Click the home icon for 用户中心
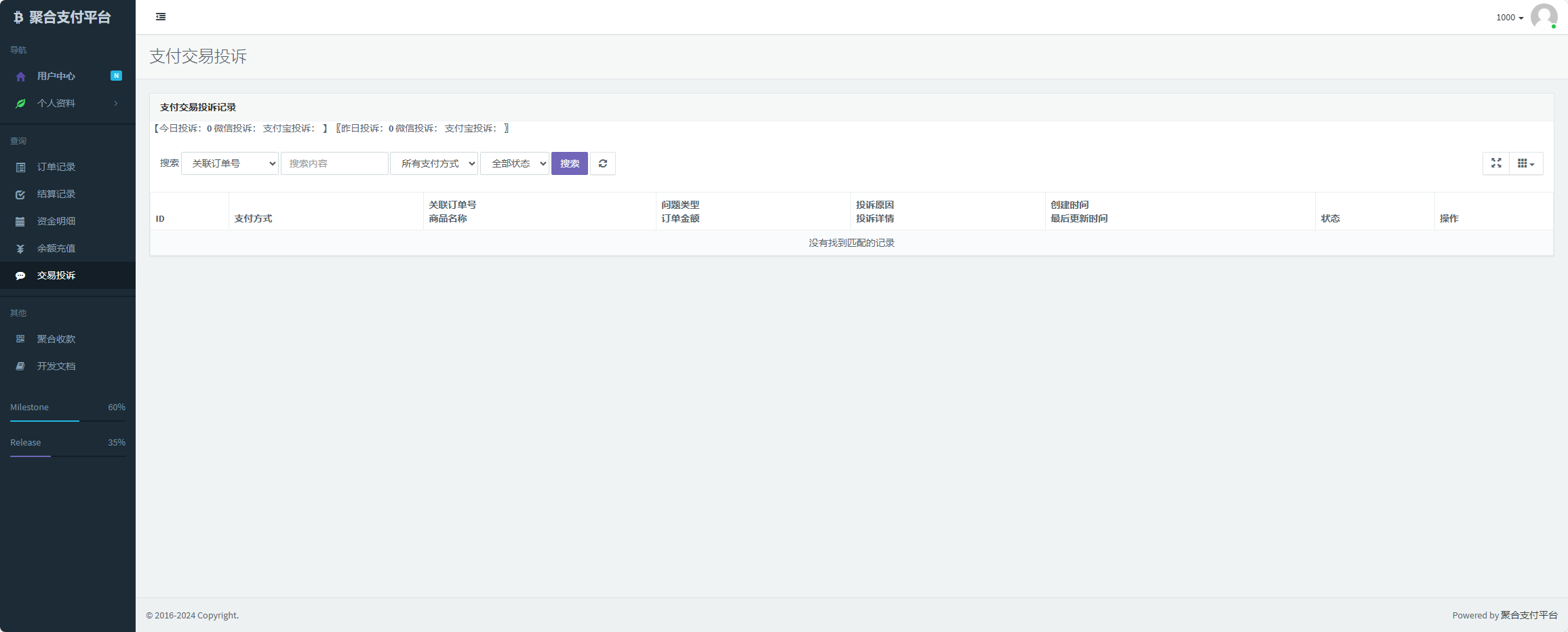The image size is (1568, 632). pyautogui.click(x=20, y=77)
